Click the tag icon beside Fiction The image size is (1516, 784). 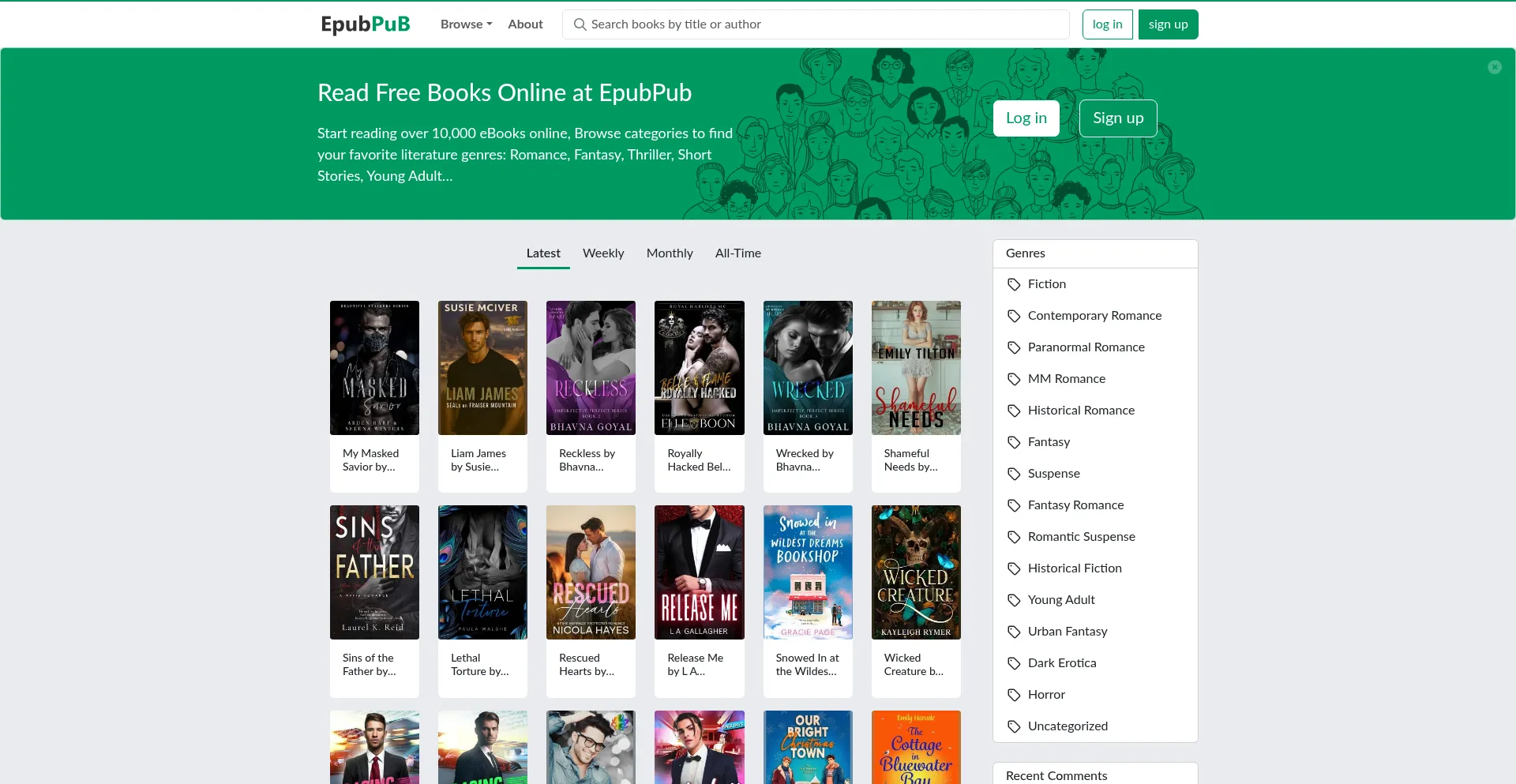pos(1014,284)
